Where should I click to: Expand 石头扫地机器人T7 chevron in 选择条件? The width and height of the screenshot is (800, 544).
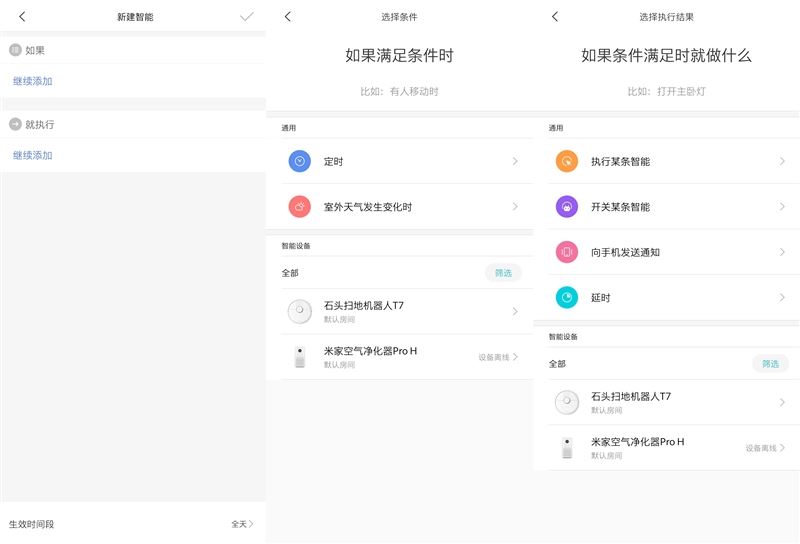pos(515,311)
